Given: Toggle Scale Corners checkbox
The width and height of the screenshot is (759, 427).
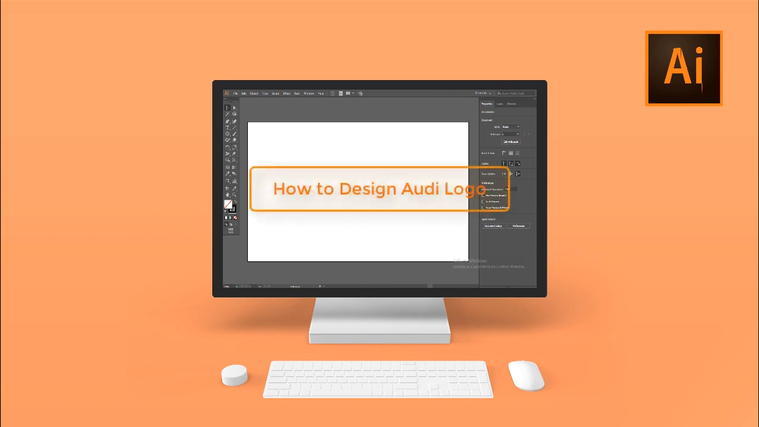Looking at the screenshot, I should (482, 201).
